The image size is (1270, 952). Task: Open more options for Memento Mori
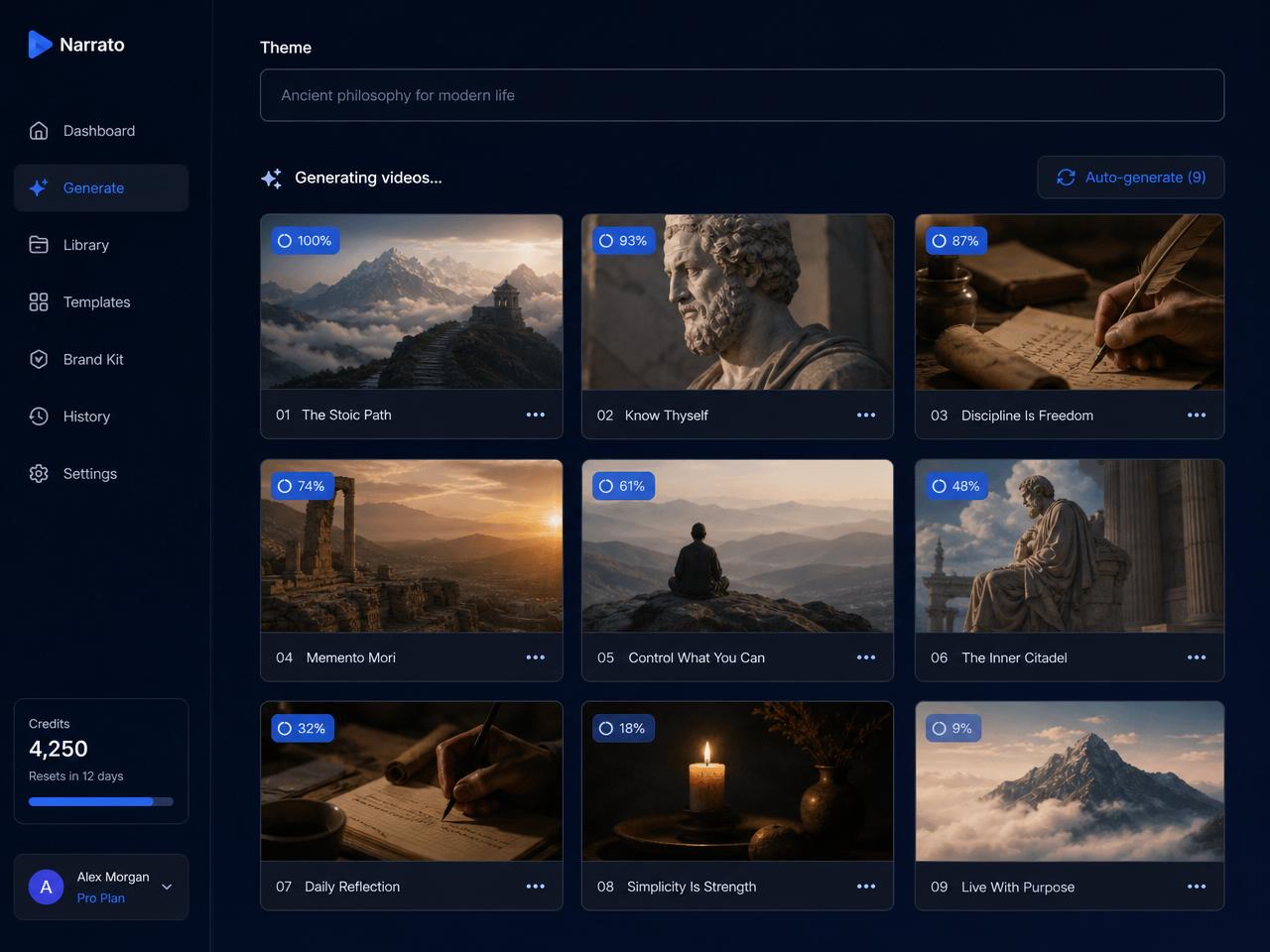[536, 657]
